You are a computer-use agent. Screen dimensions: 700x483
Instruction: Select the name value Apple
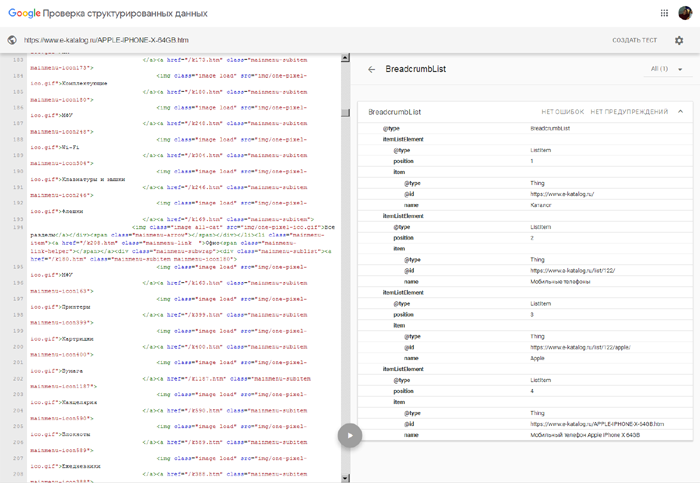537,358
